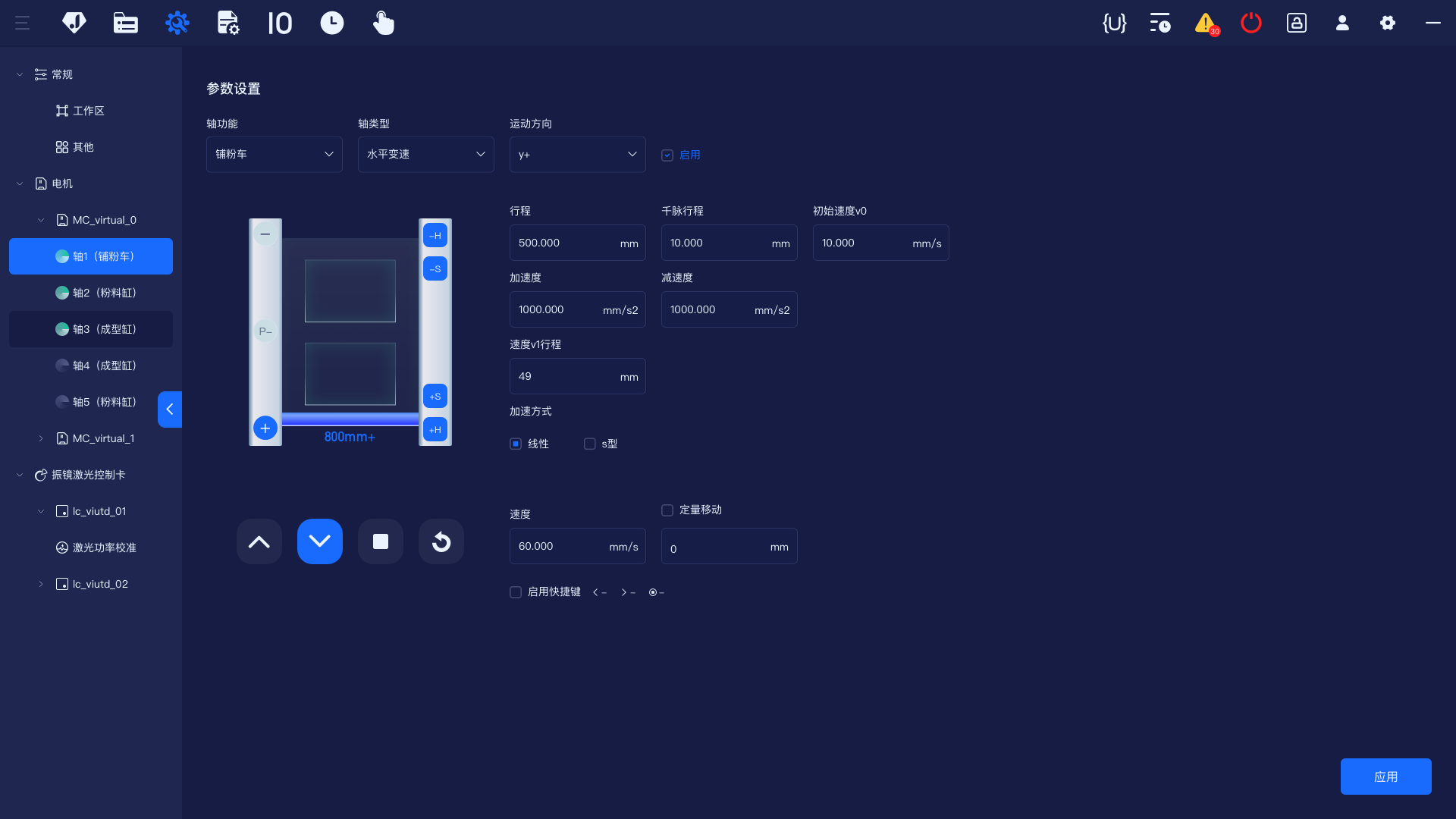
Task: Click the clock icon in top toolbar
Action: (x=331, y=23)
